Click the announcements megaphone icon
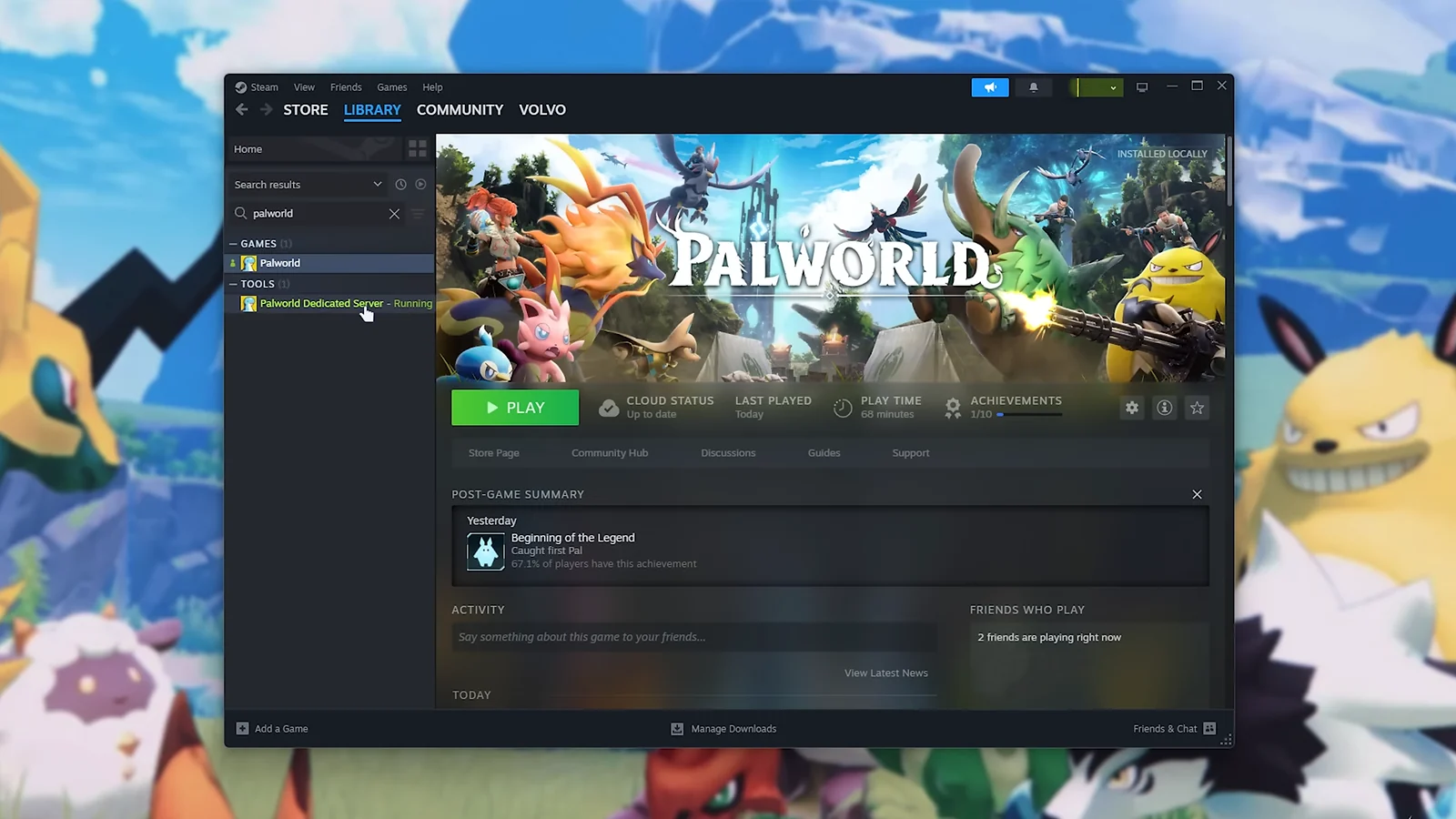 [x=989, y=87]
